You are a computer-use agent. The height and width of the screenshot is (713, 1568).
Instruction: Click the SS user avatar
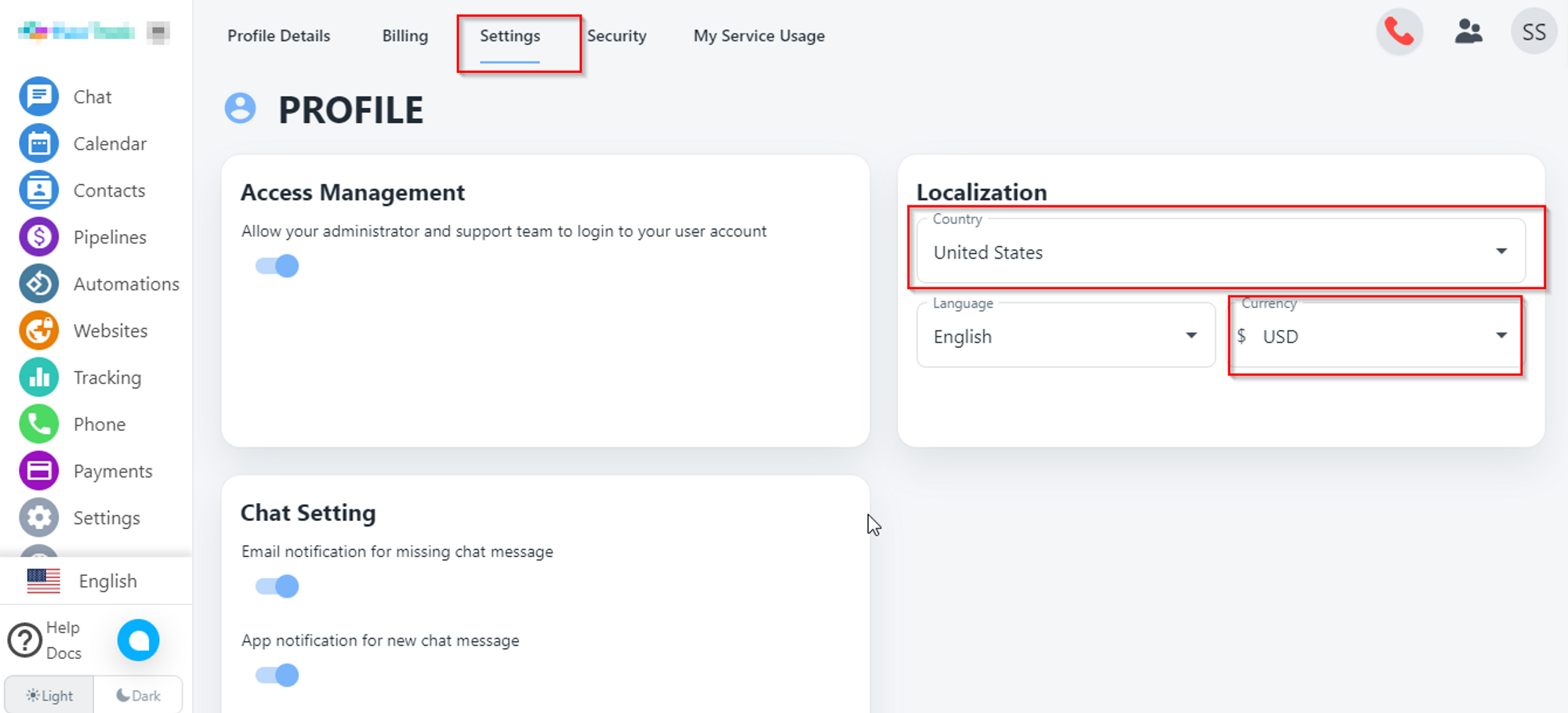click(1533, 32)
